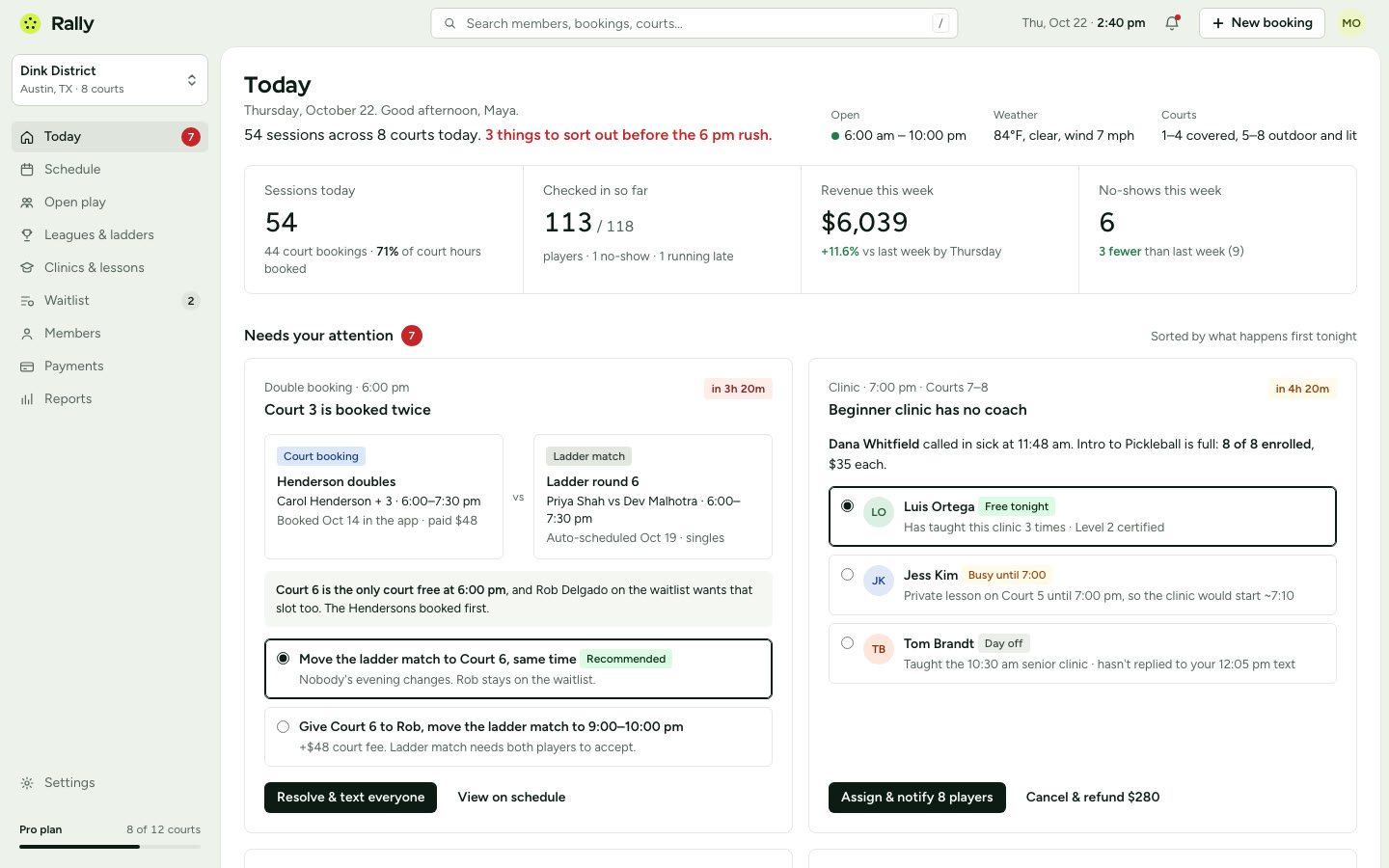
Task: Click Luis Ortega's LO avatar
Action: tap(879, 513)
